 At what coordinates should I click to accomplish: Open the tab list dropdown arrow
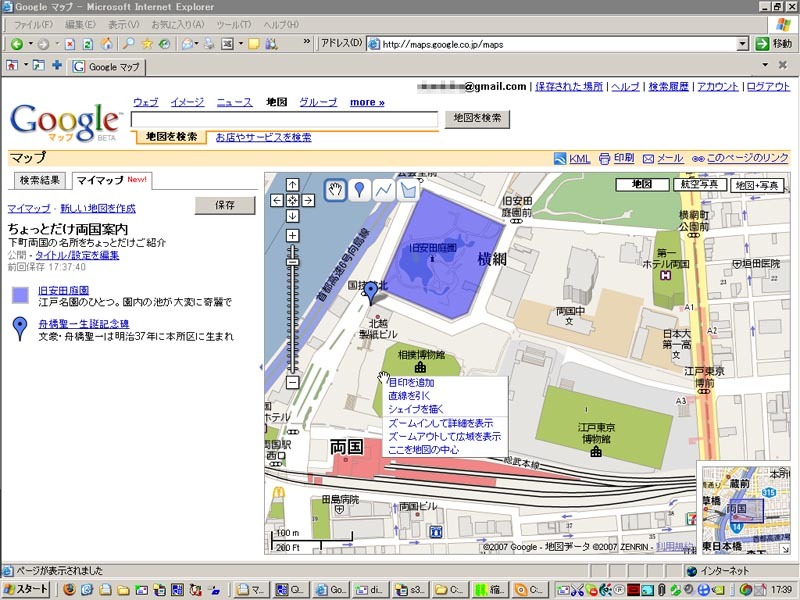(765, 65)
